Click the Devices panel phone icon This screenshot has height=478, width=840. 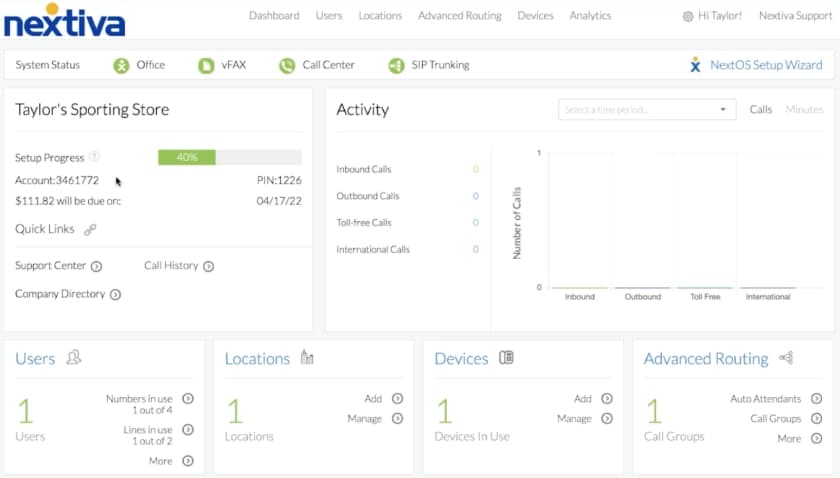[x=506, y=357]
